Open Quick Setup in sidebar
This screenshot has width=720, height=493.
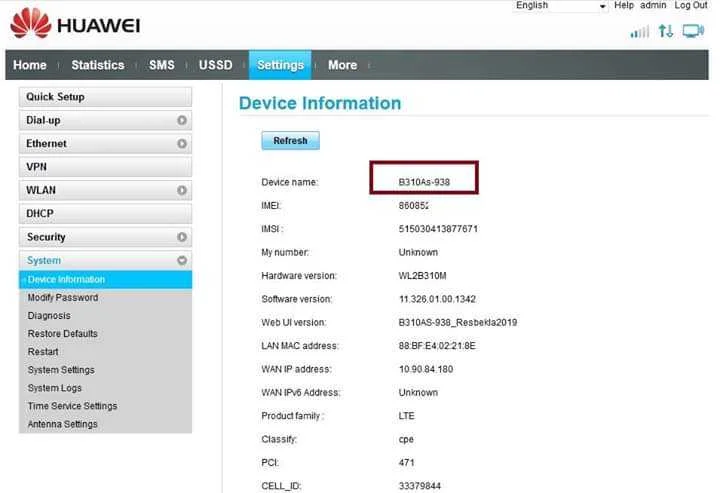pos(105,97)
